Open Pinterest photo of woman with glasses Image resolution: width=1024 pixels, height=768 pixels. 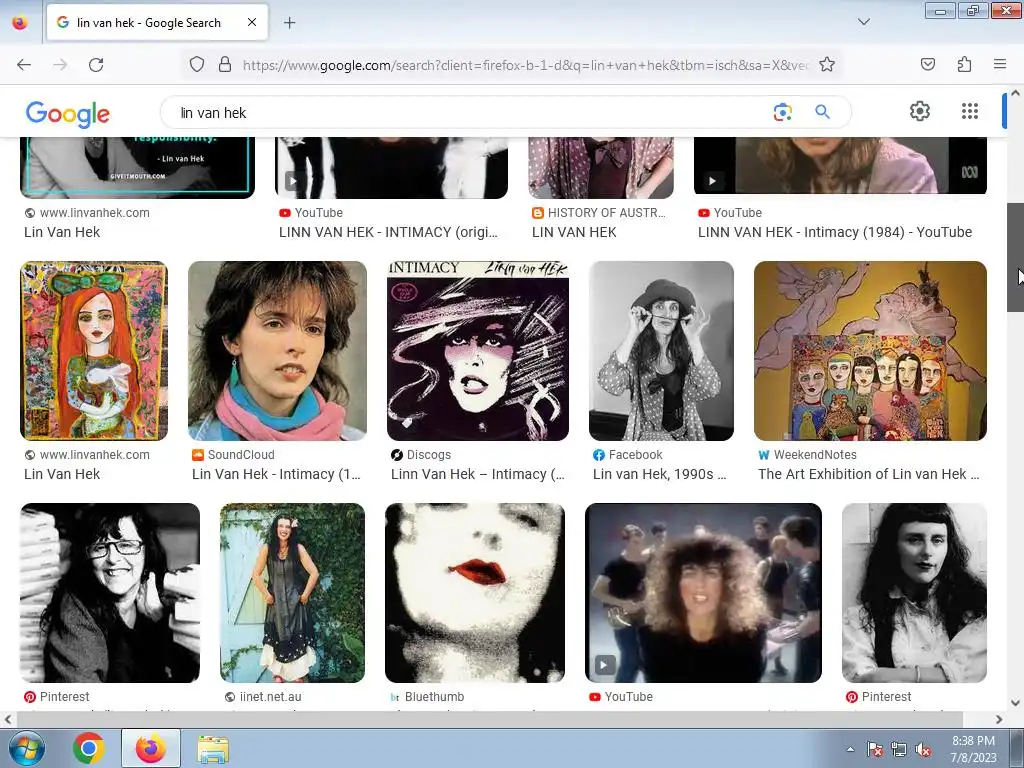point(110,593)
